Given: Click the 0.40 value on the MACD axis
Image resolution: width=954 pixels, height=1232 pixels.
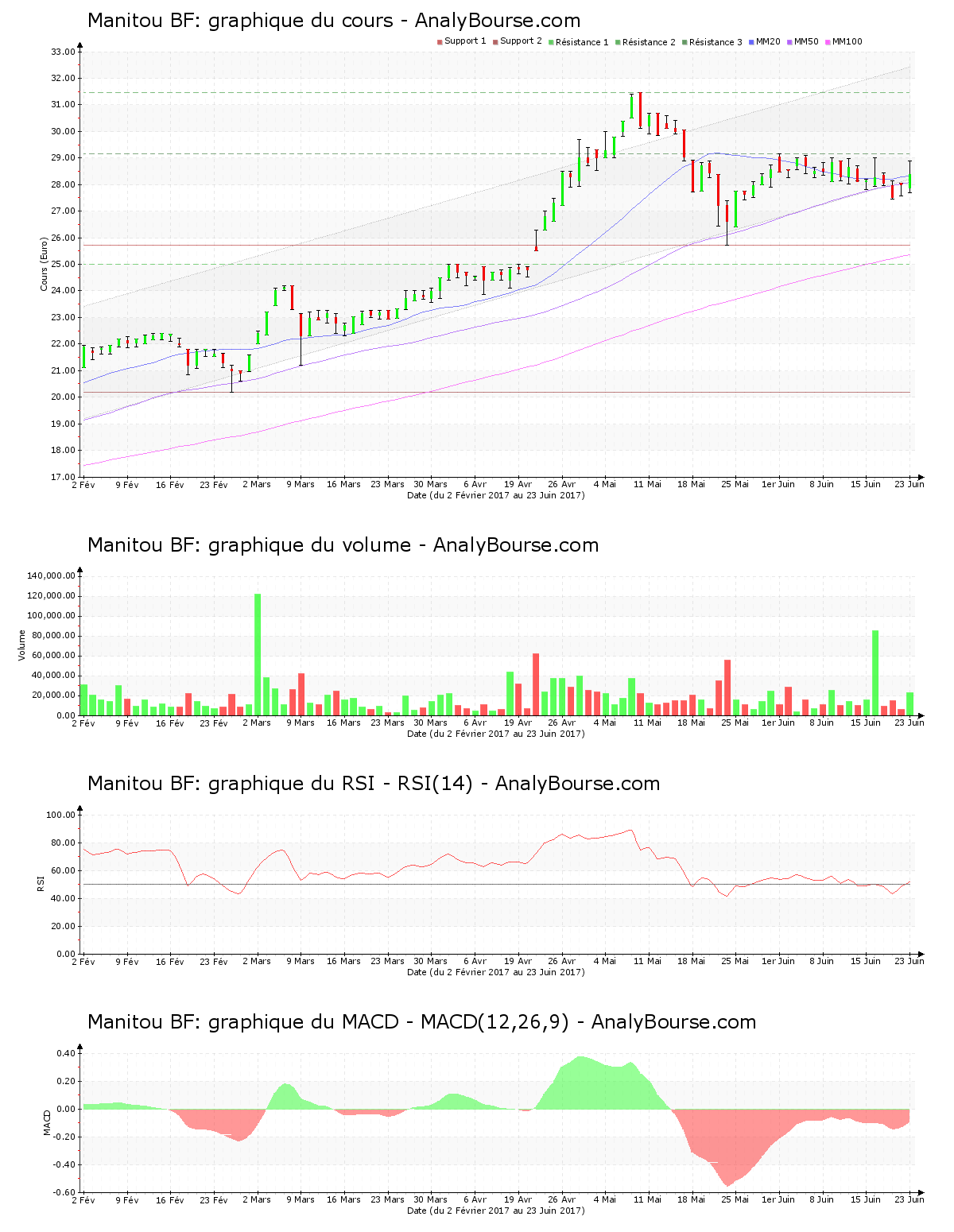Looking at the screenshot, I should pos(65,1053).
